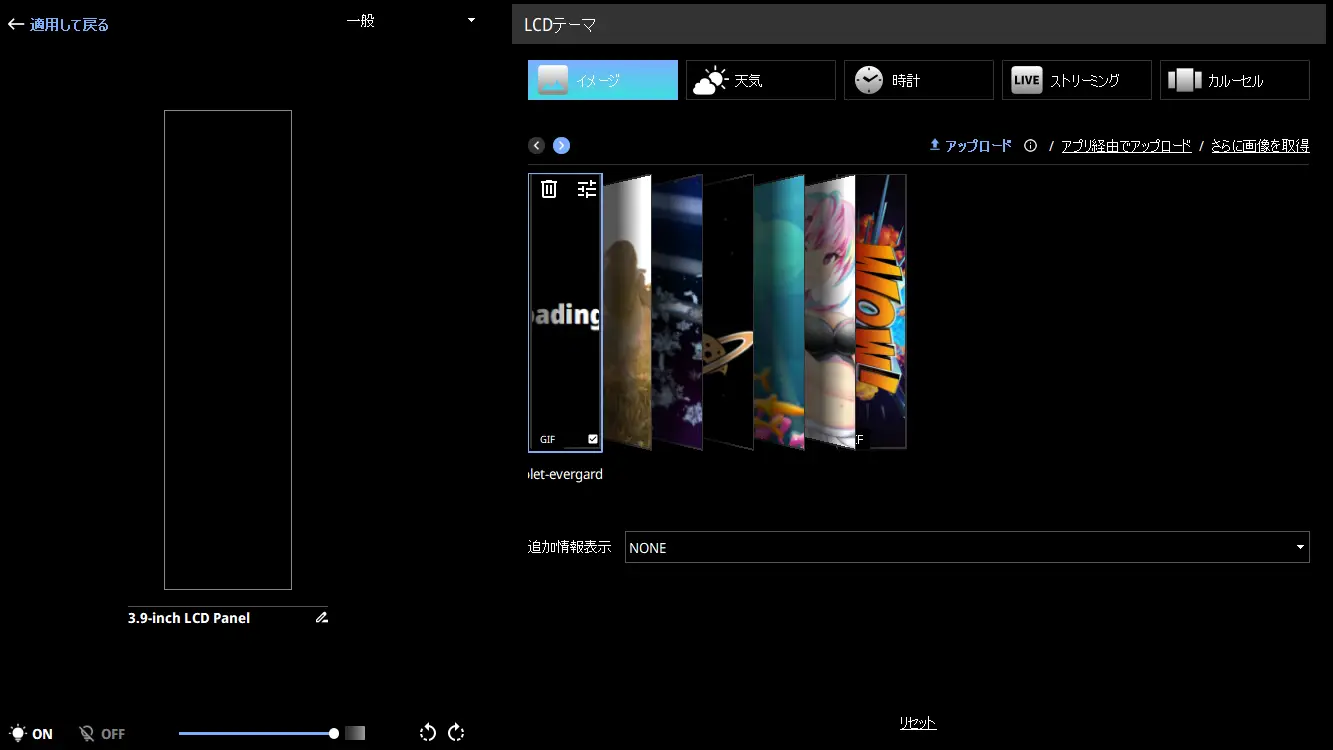Image resolution: width=1333 pixels, height=750 pixels.
Task: Open the 追加情報表示 NONE dropdown
Action: point(966,547)
